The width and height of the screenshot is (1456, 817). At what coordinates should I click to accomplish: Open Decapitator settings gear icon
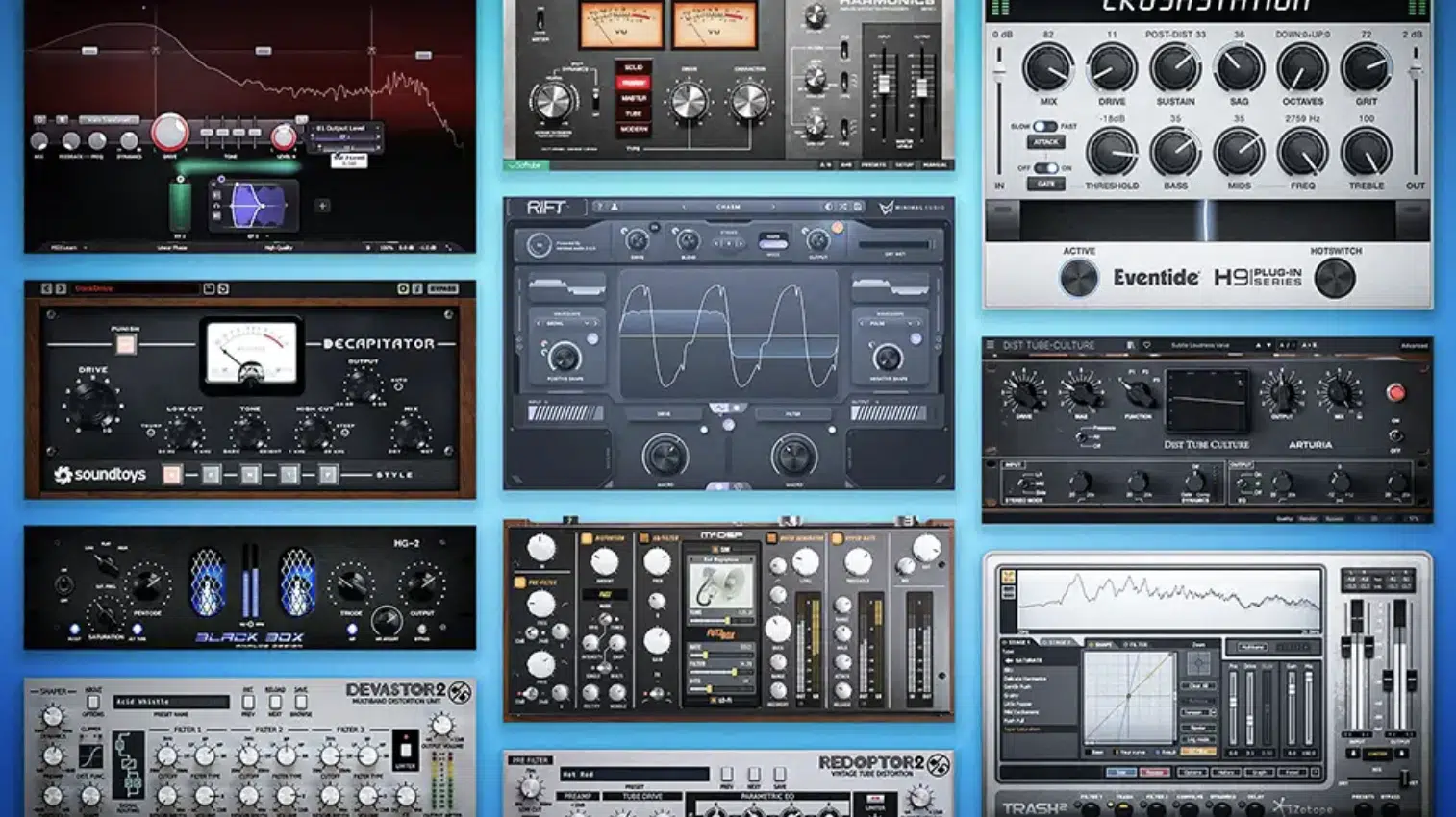click(403, 288)
